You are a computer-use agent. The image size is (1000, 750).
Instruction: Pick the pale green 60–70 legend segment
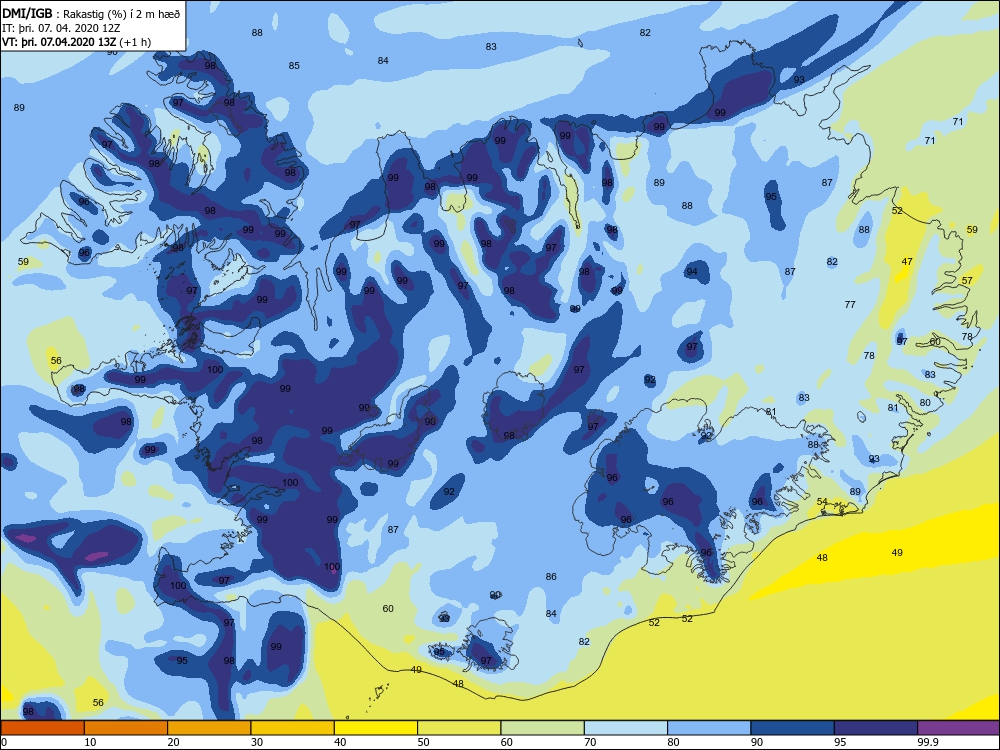click(x=543, y=728)
